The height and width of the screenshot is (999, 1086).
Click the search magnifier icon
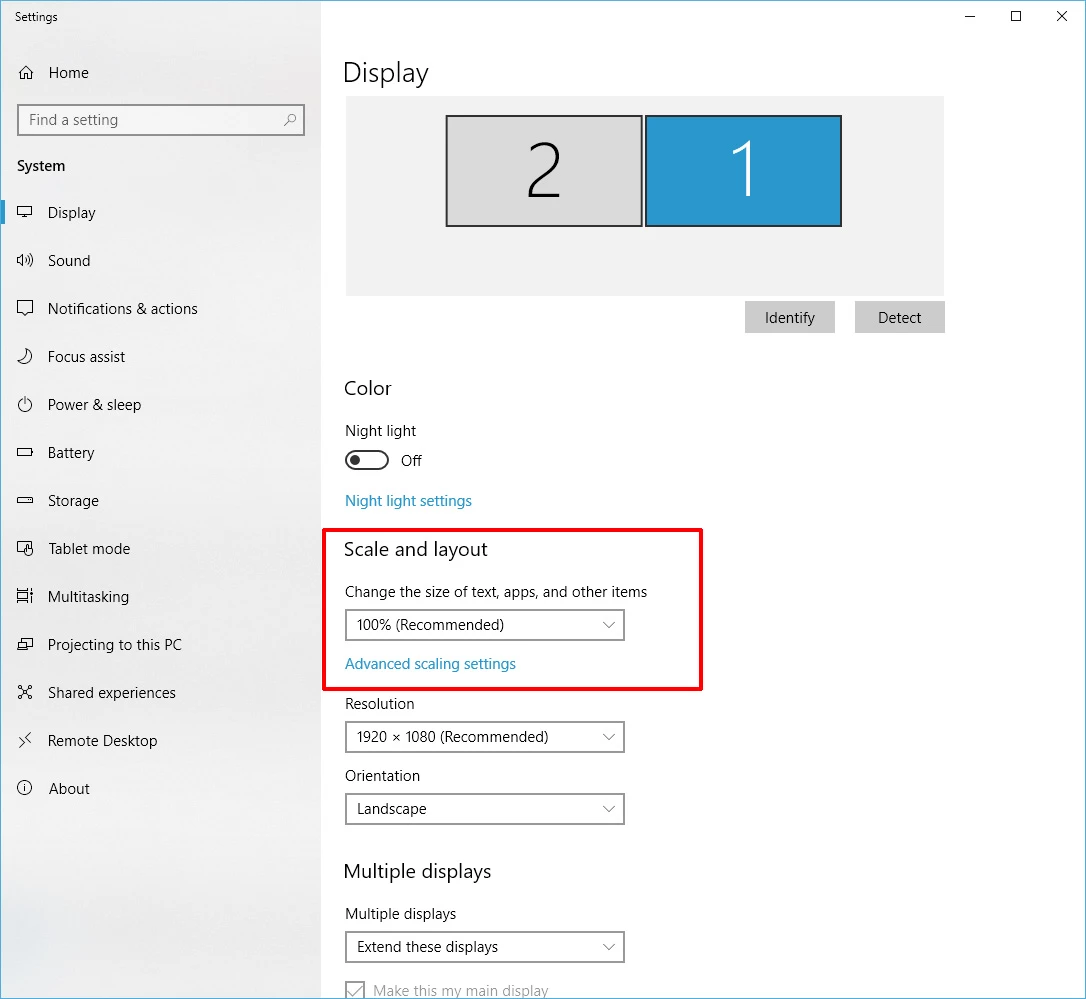[290, 120]
